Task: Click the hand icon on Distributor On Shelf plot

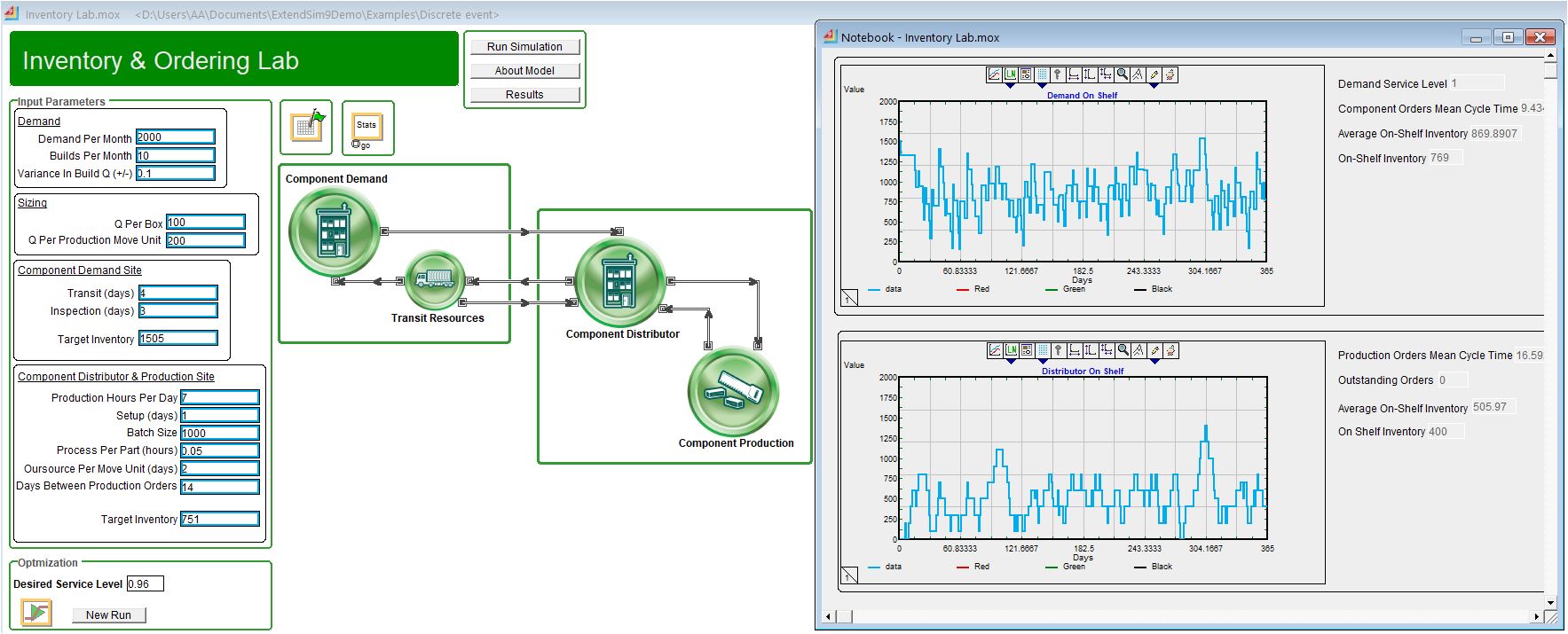Action: 1171,350
